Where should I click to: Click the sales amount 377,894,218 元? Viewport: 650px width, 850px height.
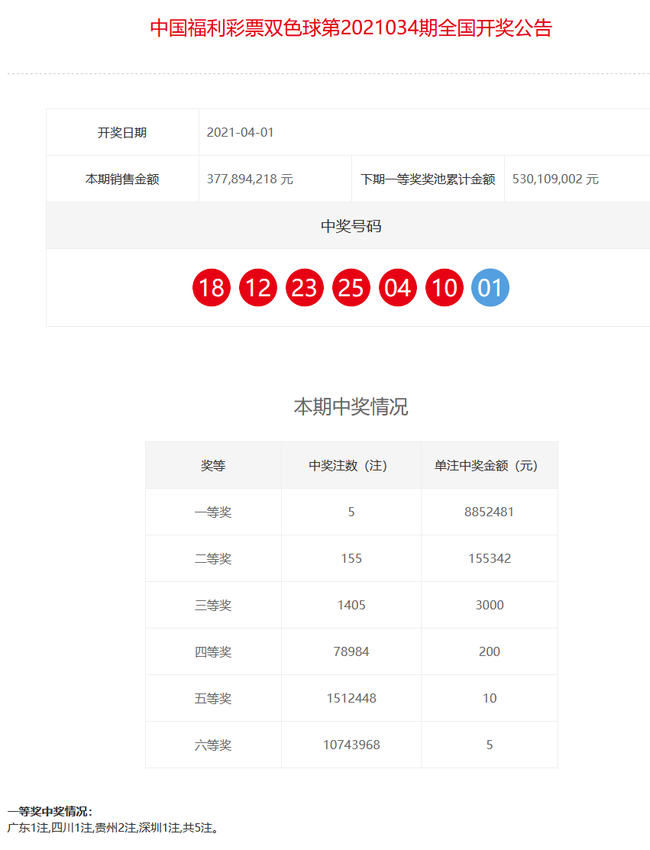click(249, 179)
